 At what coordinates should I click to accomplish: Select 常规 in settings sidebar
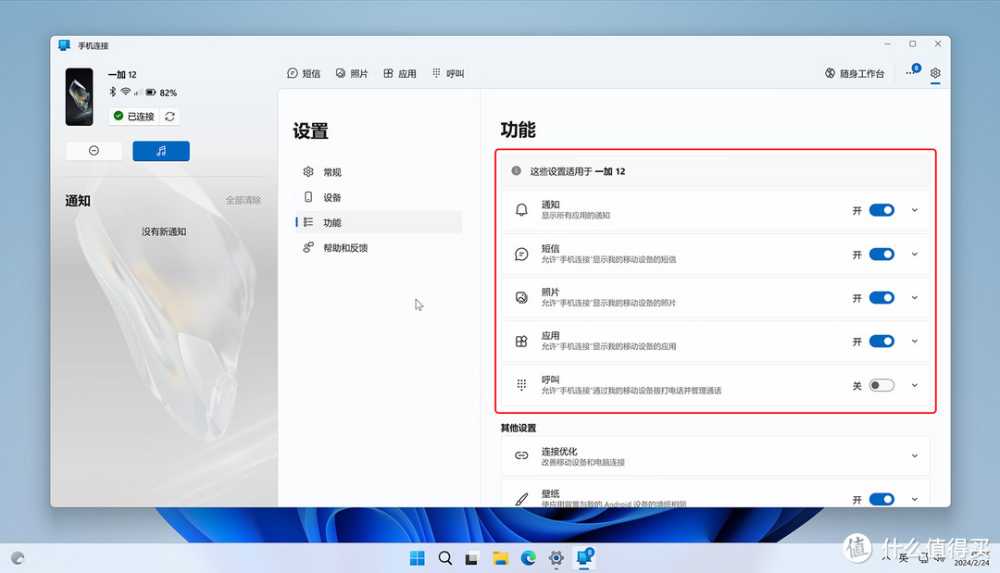pos(379,172)
